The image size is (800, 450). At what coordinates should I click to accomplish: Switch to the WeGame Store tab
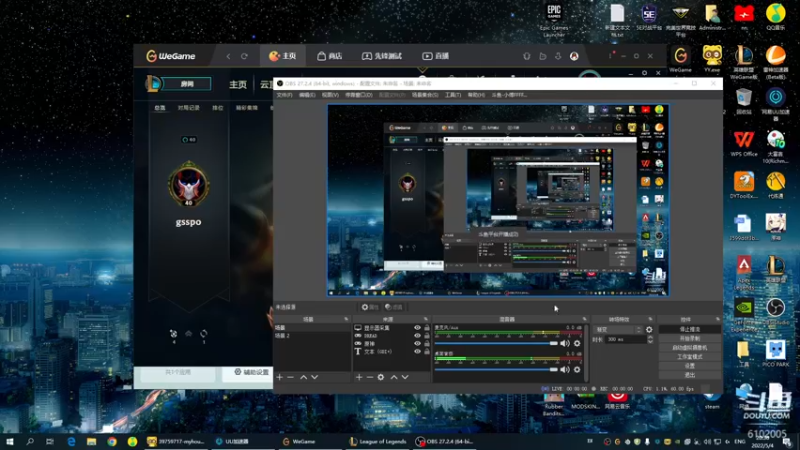click(x=330, y=56)
